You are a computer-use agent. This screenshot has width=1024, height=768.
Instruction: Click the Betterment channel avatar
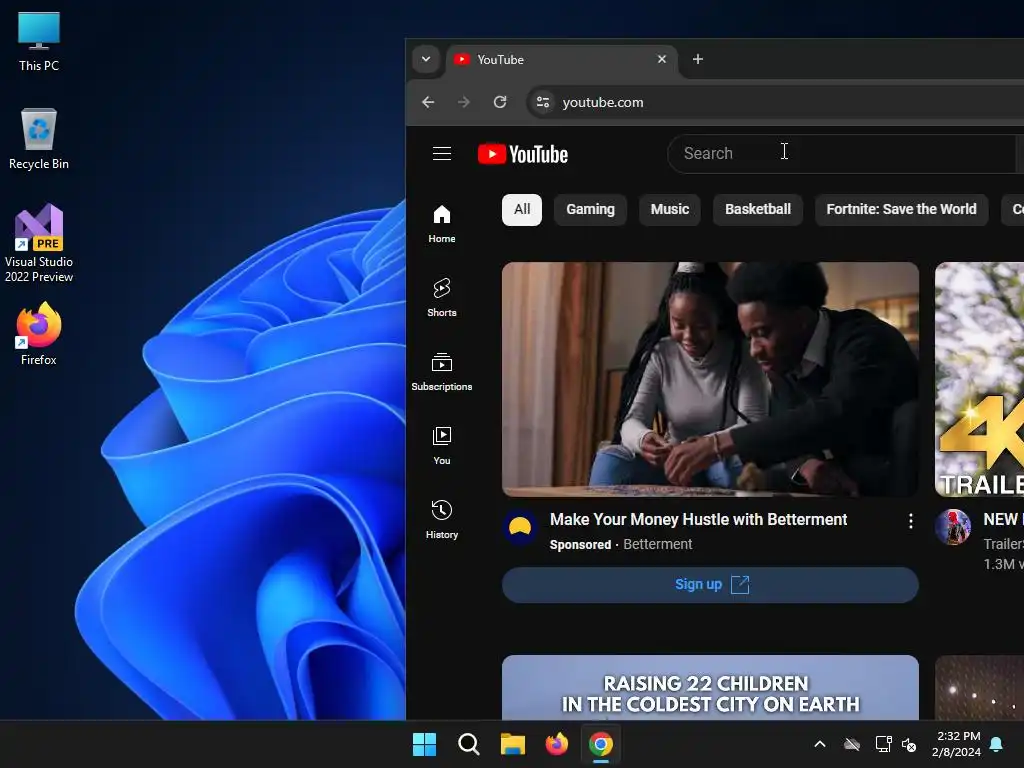pos(520,526)
